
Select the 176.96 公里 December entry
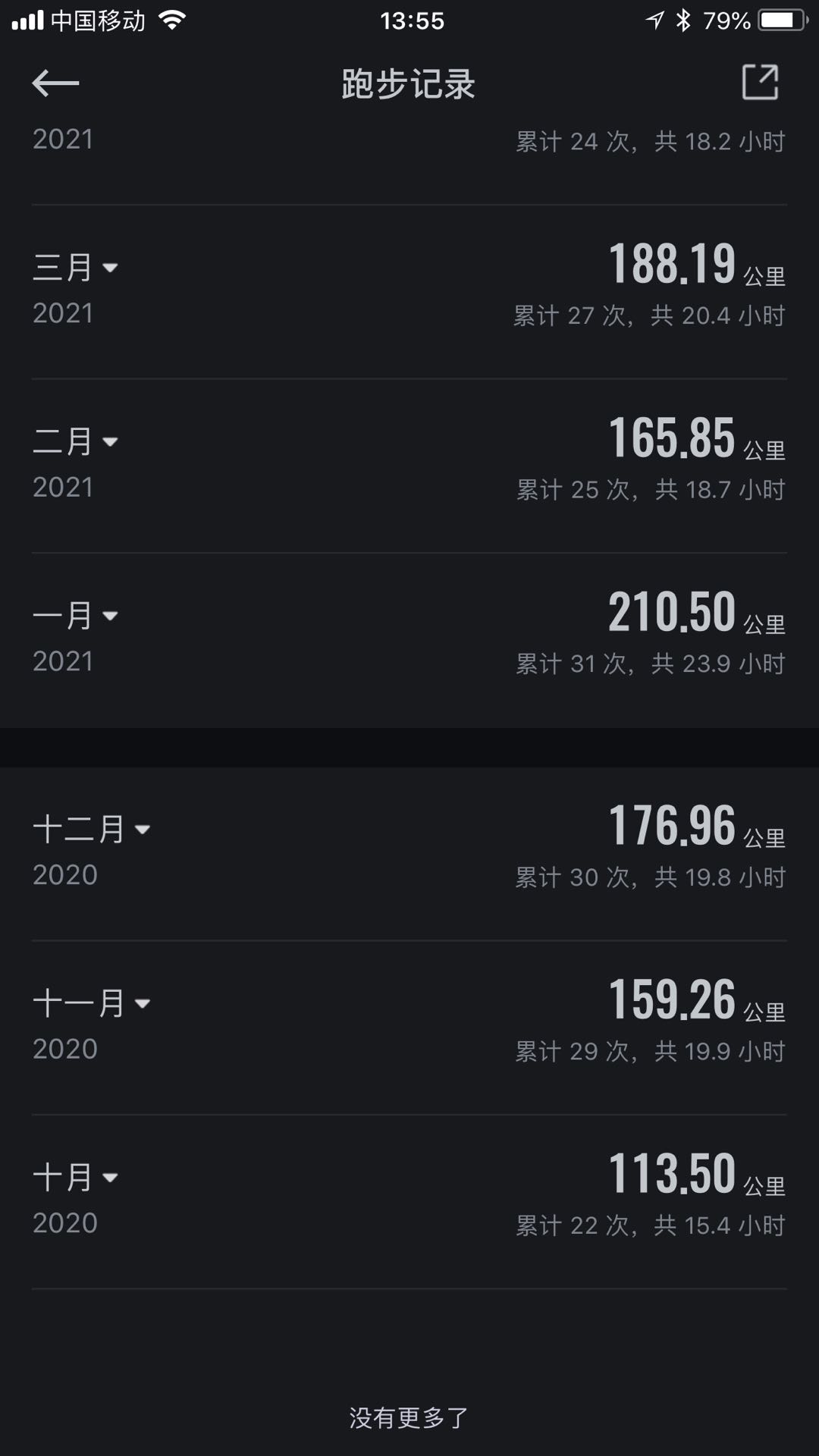409,854
